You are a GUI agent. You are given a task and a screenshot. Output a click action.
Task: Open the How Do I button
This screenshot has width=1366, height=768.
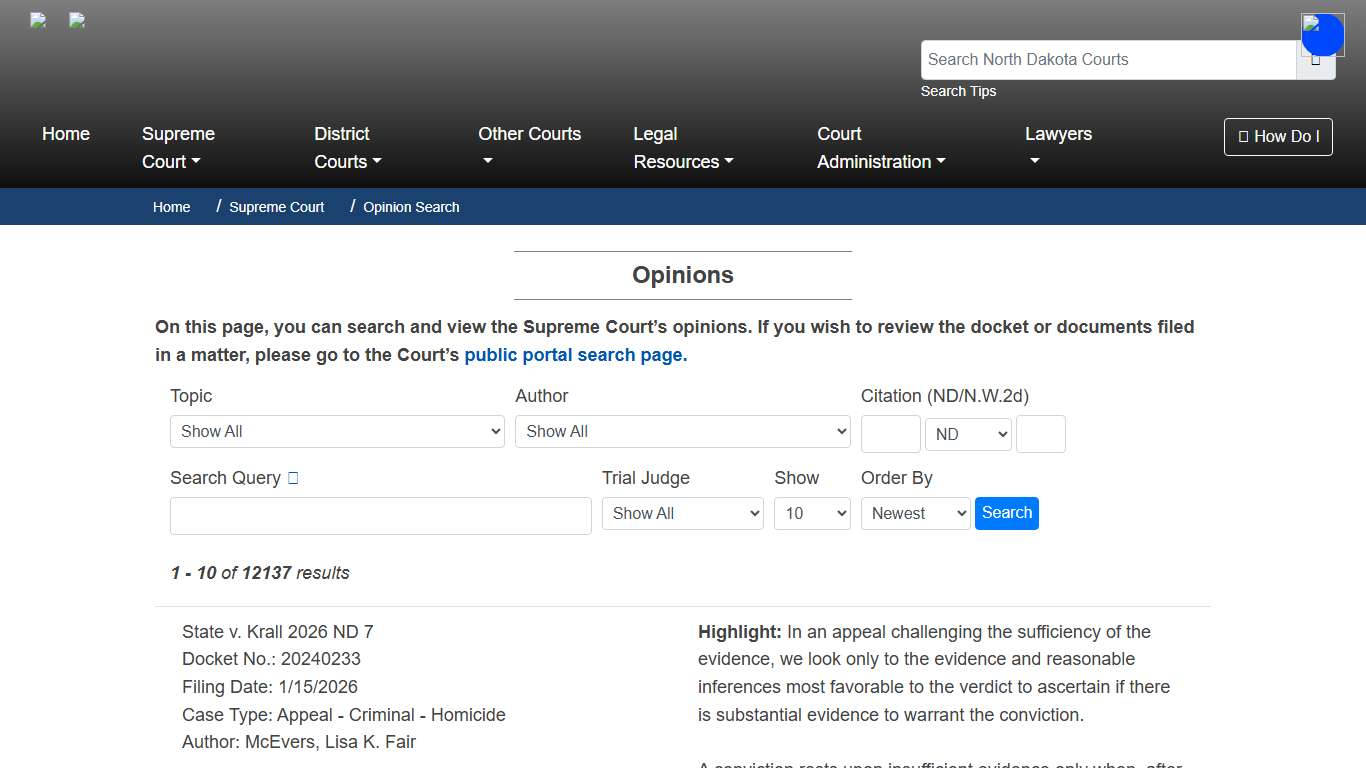click(1278, 137)
